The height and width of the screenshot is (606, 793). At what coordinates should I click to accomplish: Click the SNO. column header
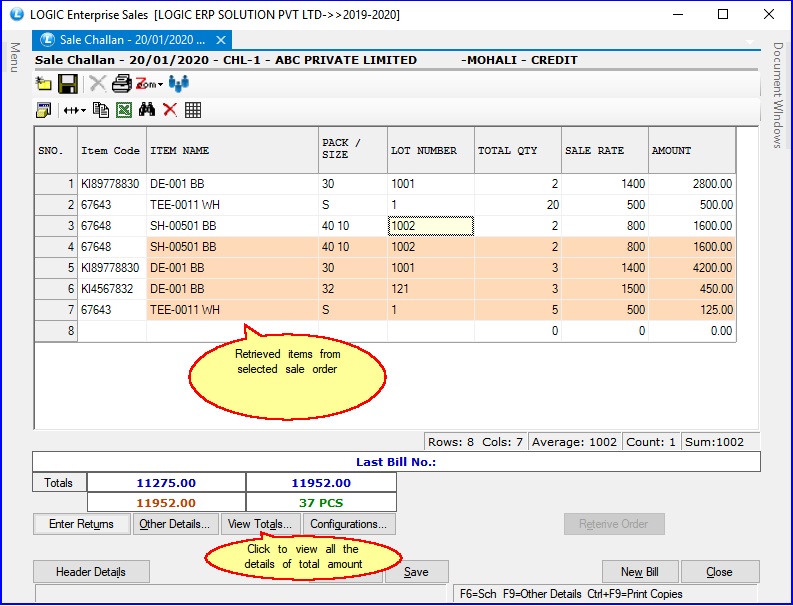pyautogui.click(x=56, y=150)
